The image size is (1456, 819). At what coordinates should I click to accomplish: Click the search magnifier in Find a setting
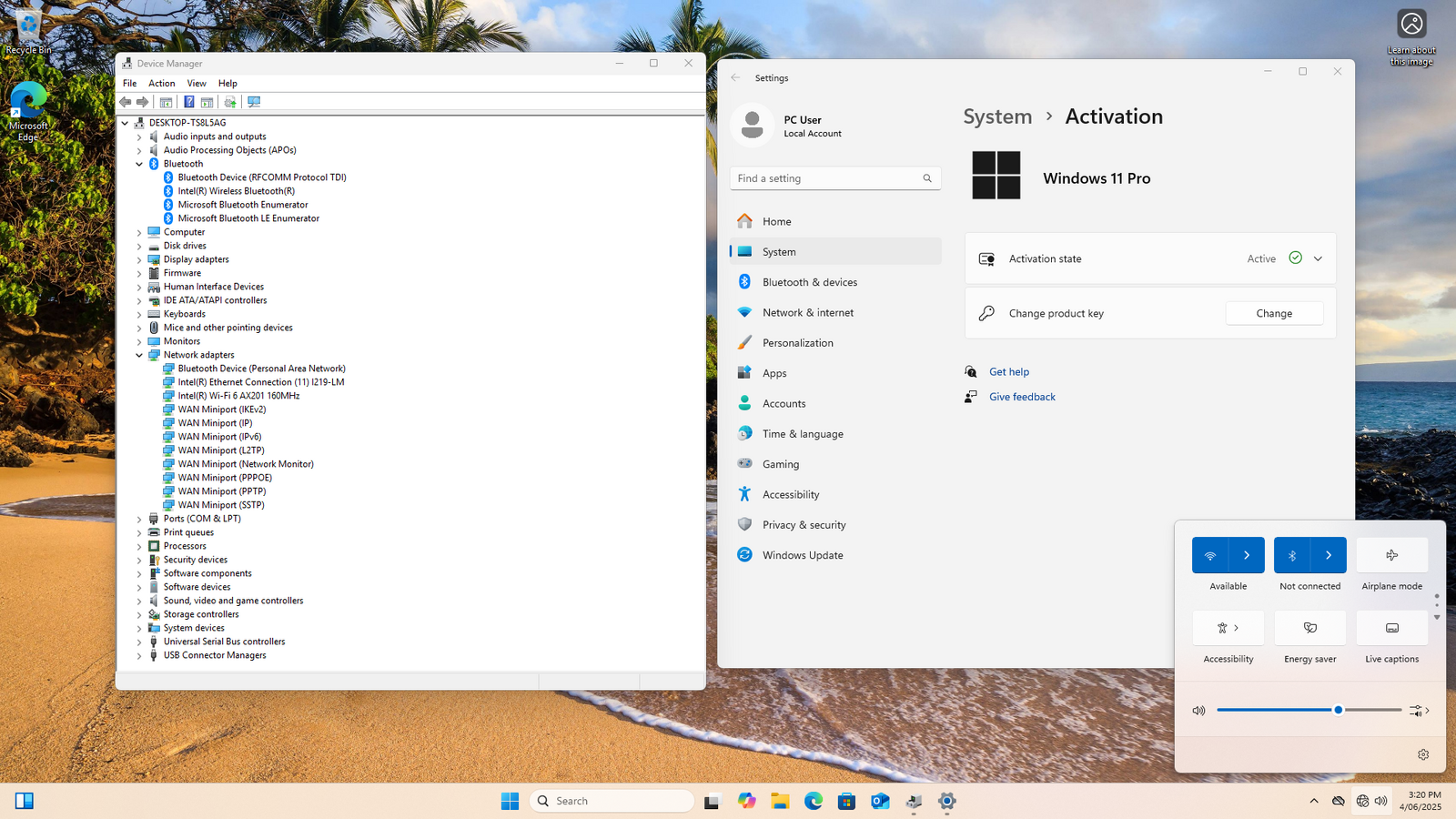(927, 178)
